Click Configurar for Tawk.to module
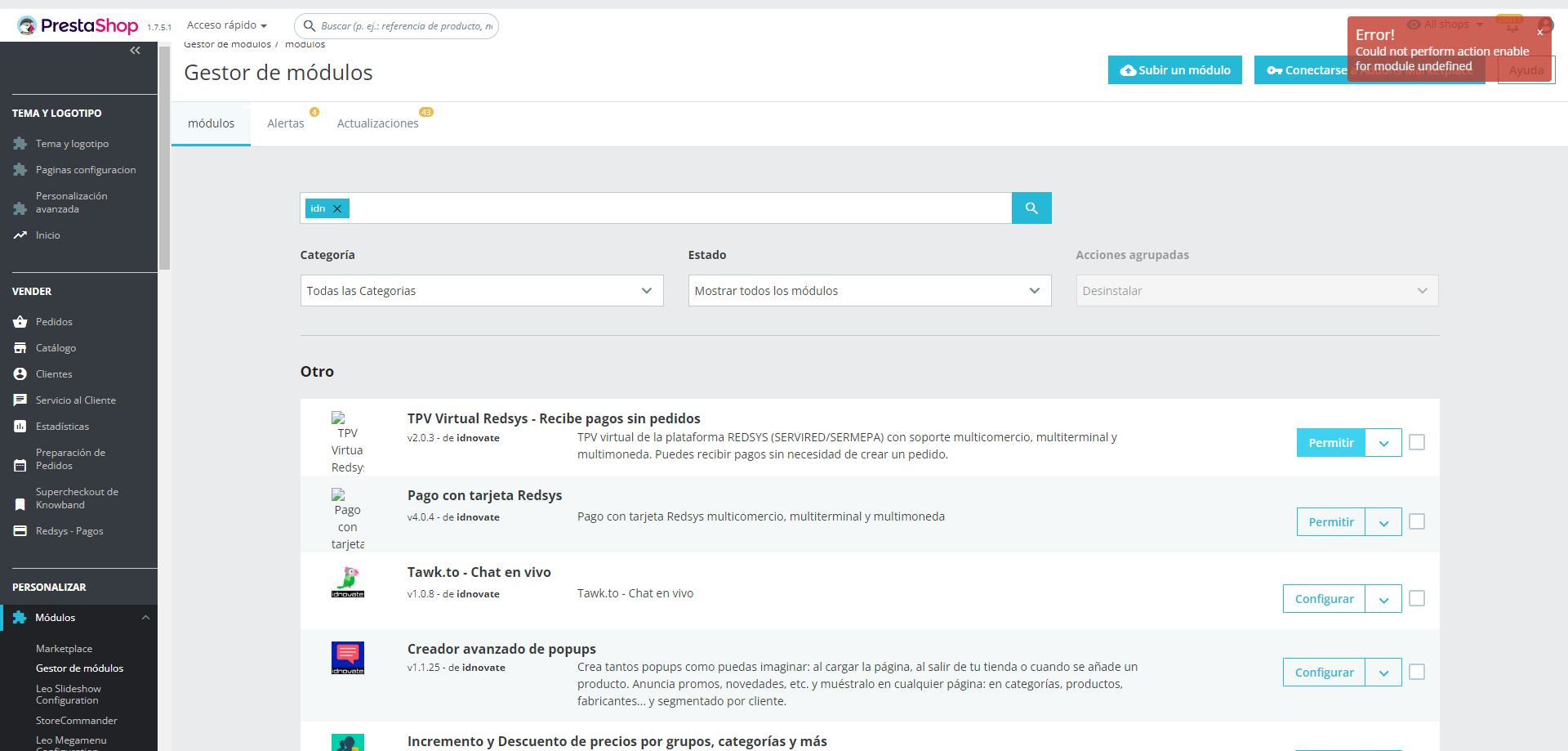This screenshot has height=751, width=1568. click(1324, 599)
